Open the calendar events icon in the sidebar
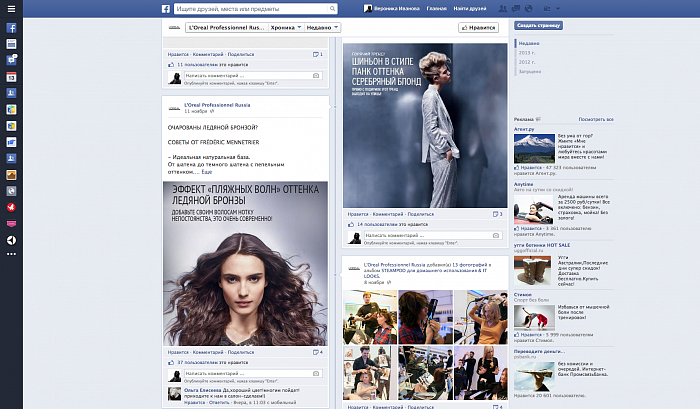Image resolution: width=700 pixels, height=409 pixels. pyautogui.click(x=11, y=77)
